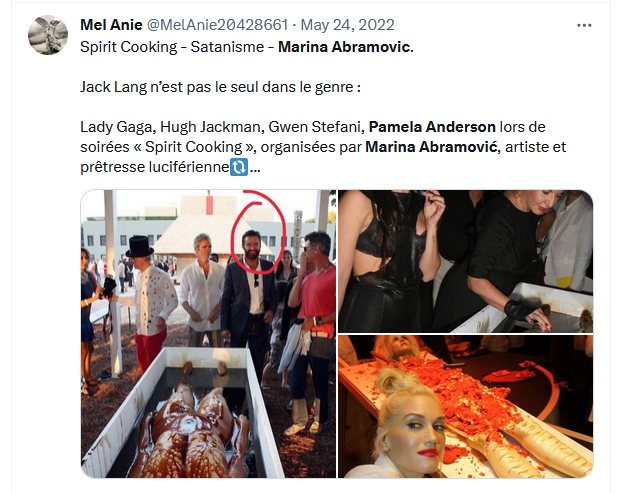Click bold "Marina Abramovic." in the first line

(x=346, y=47)
